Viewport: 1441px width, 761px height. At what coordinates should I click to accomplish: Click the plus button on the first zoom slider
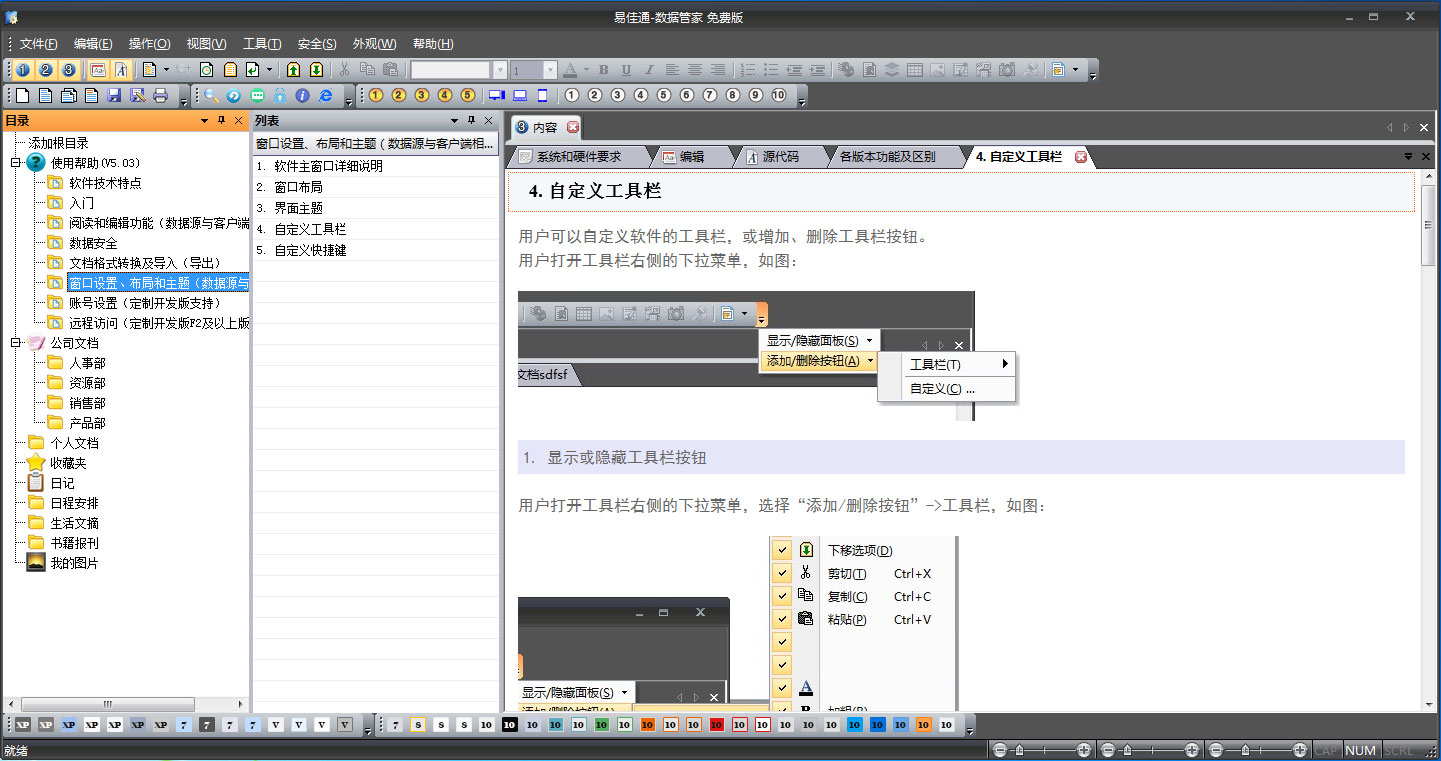(x=1084, y=748)
